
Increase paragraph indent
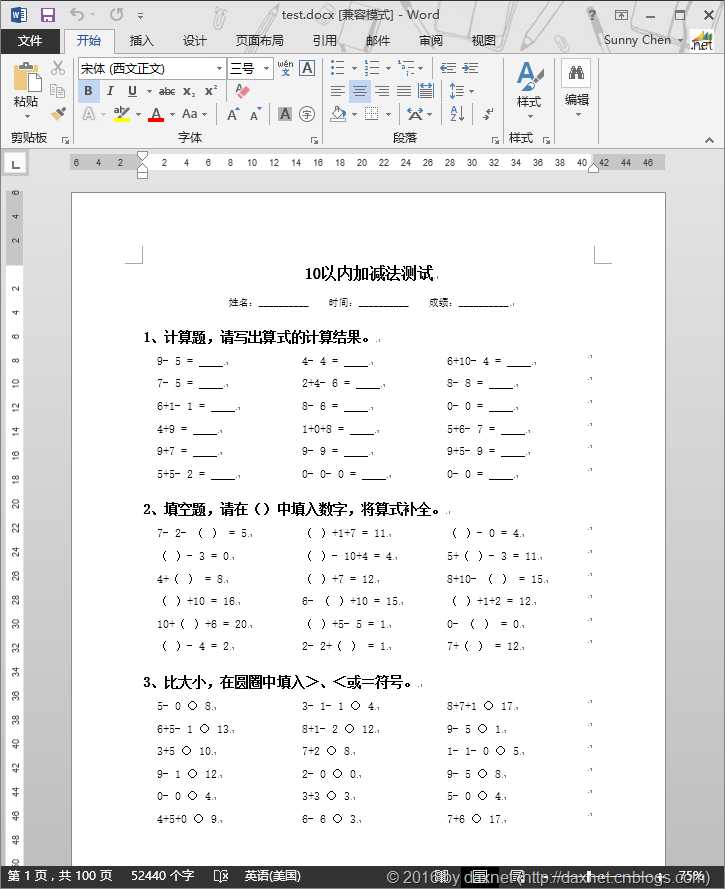pyautogui.click(x=470, y=68)
